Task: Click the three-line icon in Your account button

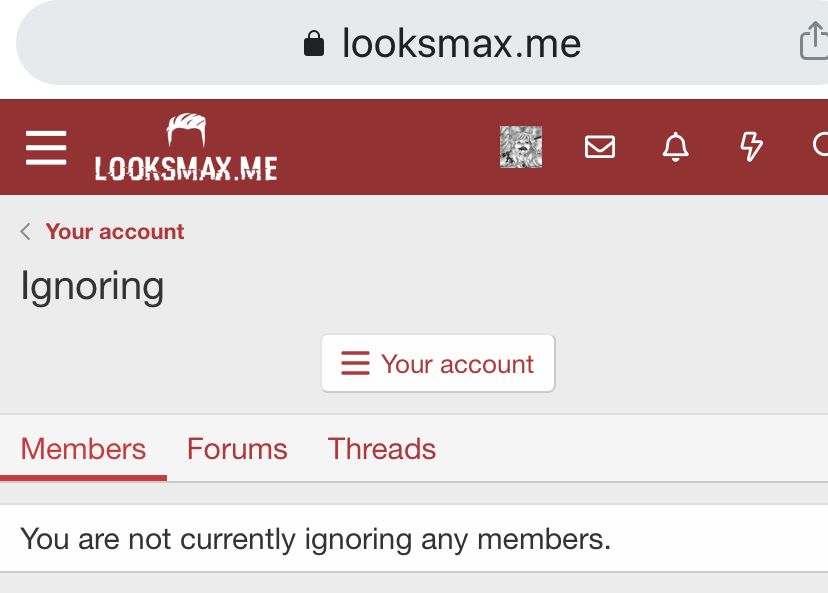Action: click(x=355, y=363)
